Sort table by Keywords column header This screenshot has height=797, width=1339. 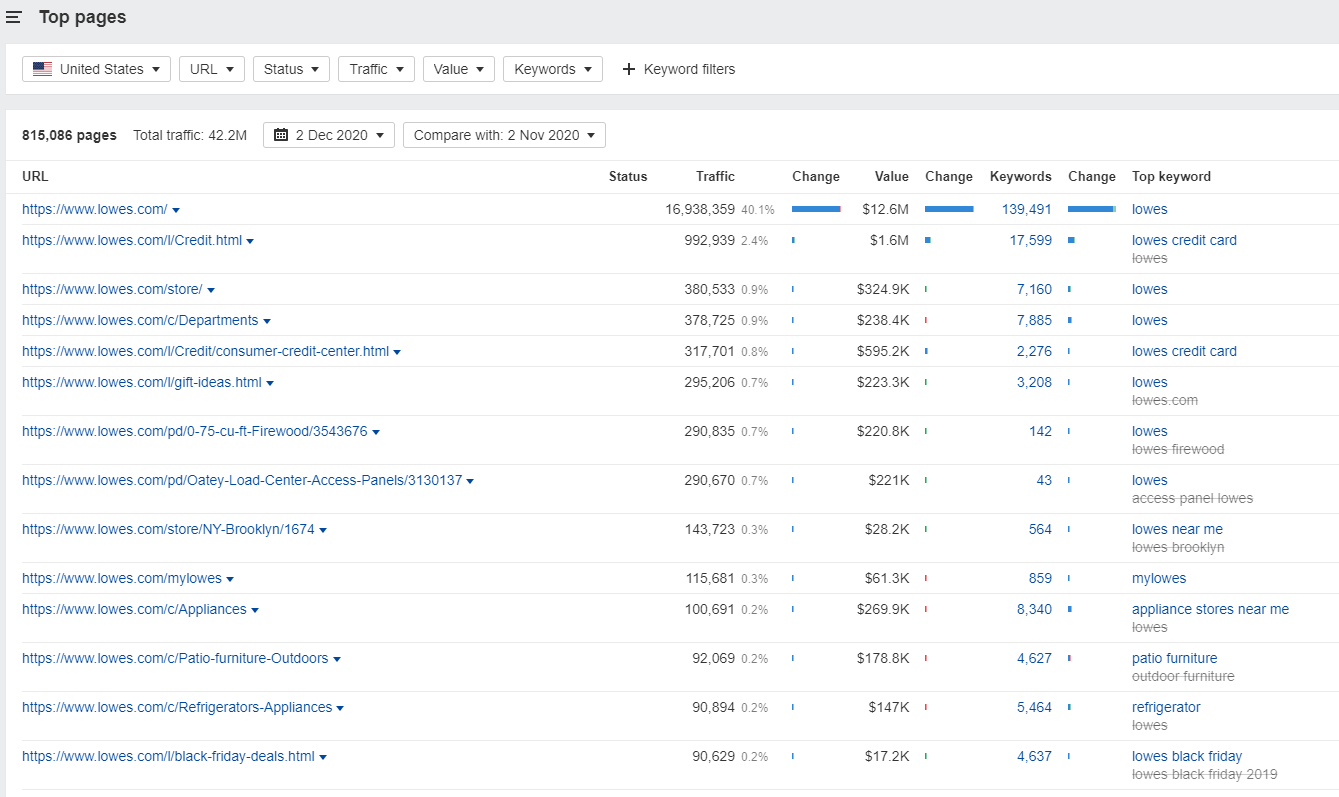coord(1021,176)
